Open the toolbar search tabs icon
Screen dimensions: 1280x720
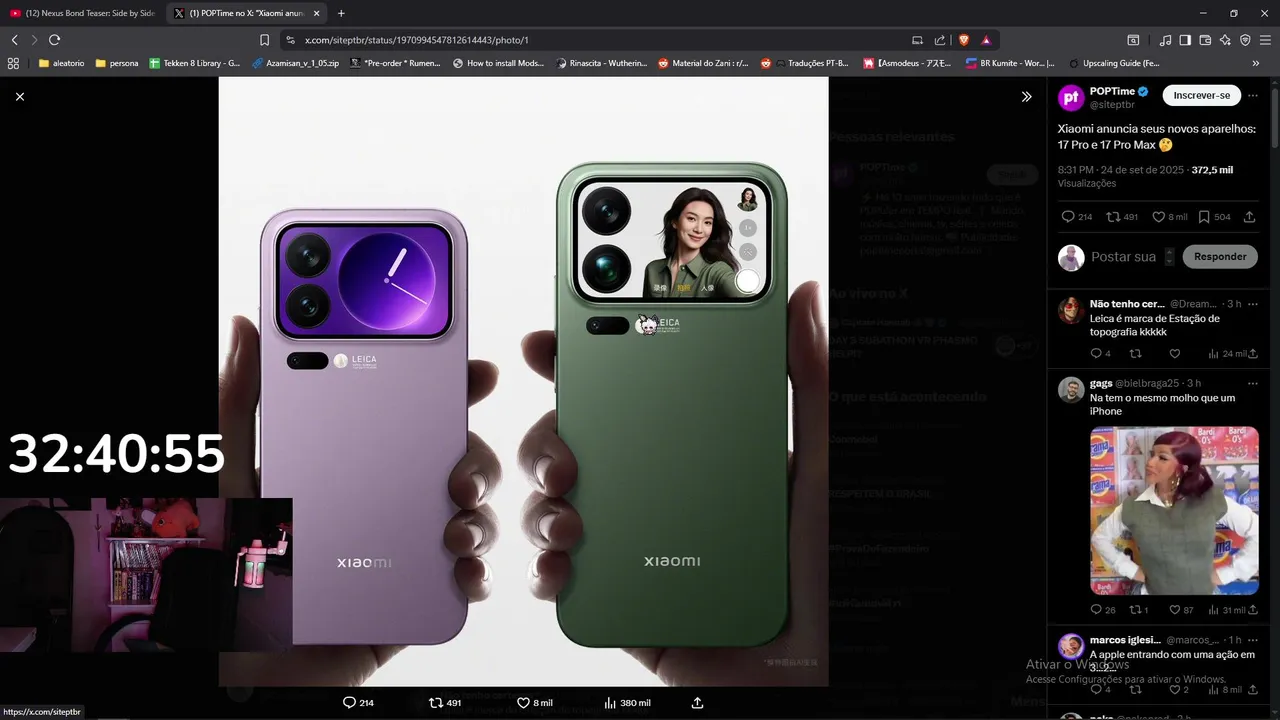1133,40
